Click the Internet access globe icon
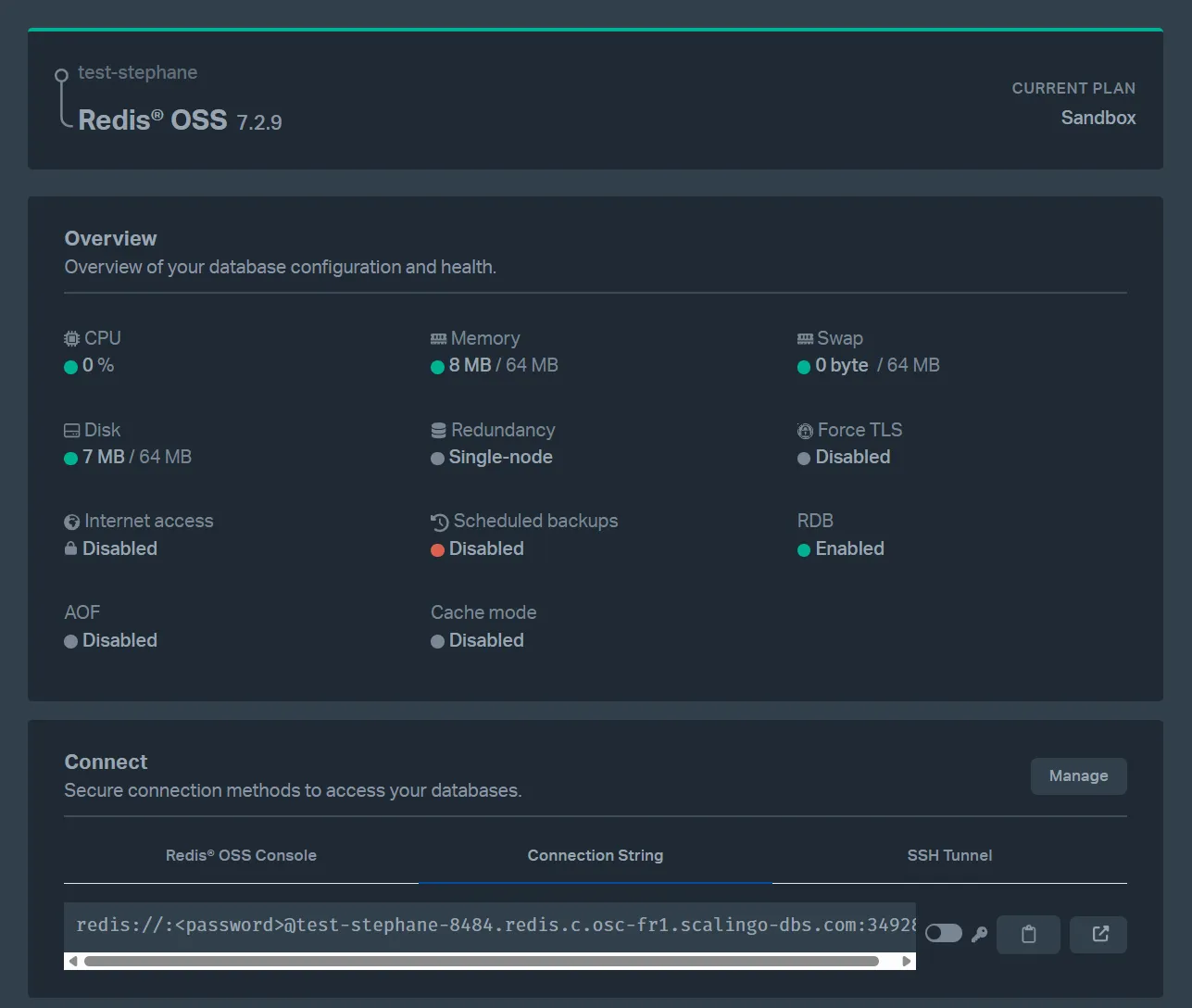The width and height of the screenshot is (1192, 1008). click(71, 521)
